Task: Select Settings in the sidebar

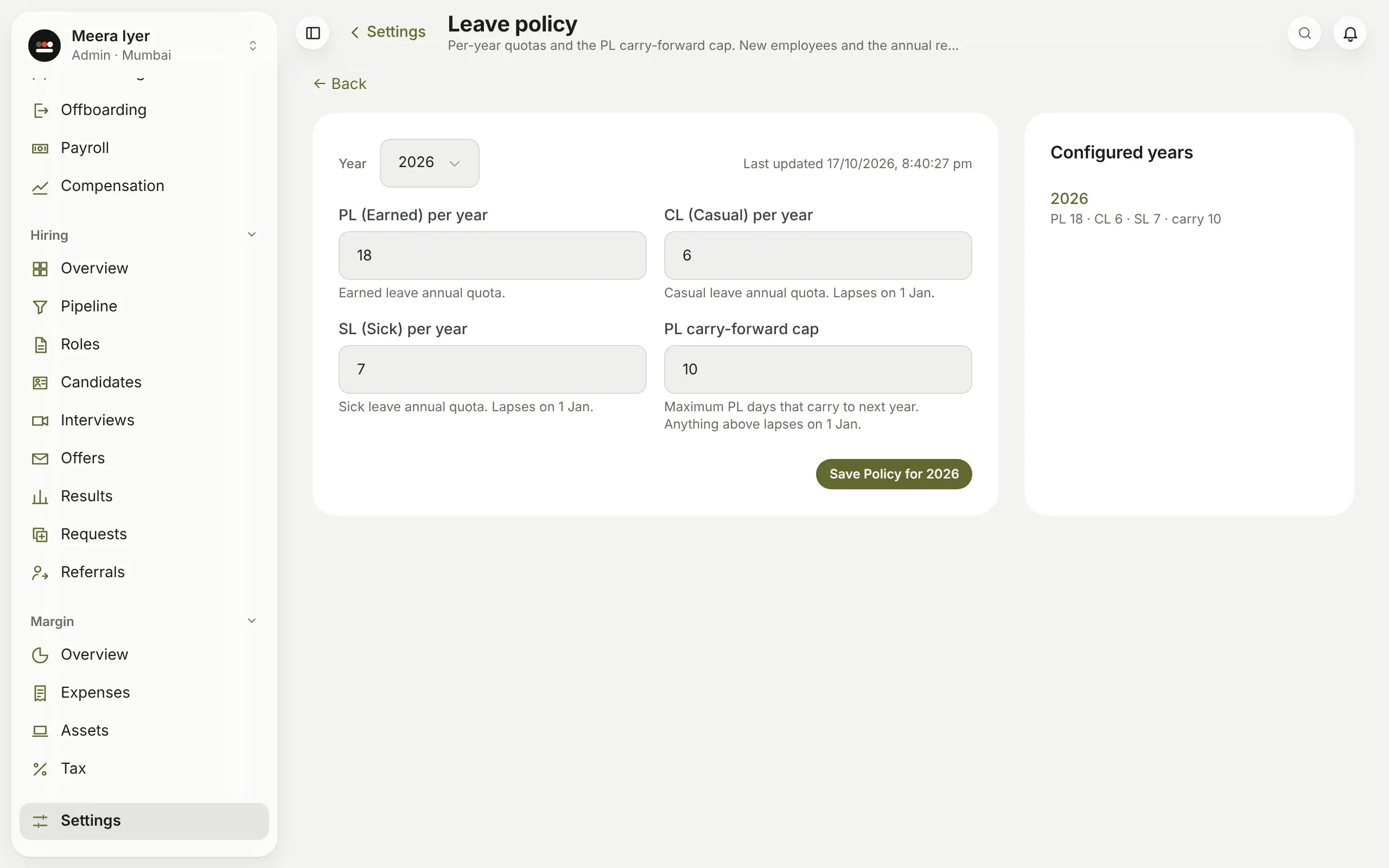Action: click(144, 821)
